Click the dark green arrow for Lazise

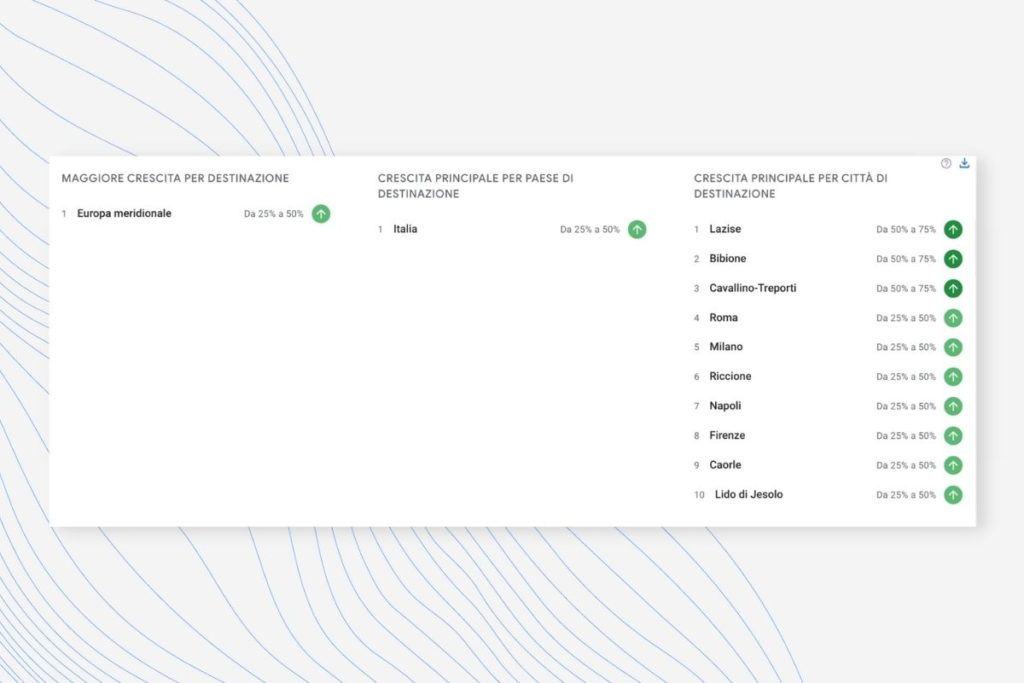coord(953,229)
